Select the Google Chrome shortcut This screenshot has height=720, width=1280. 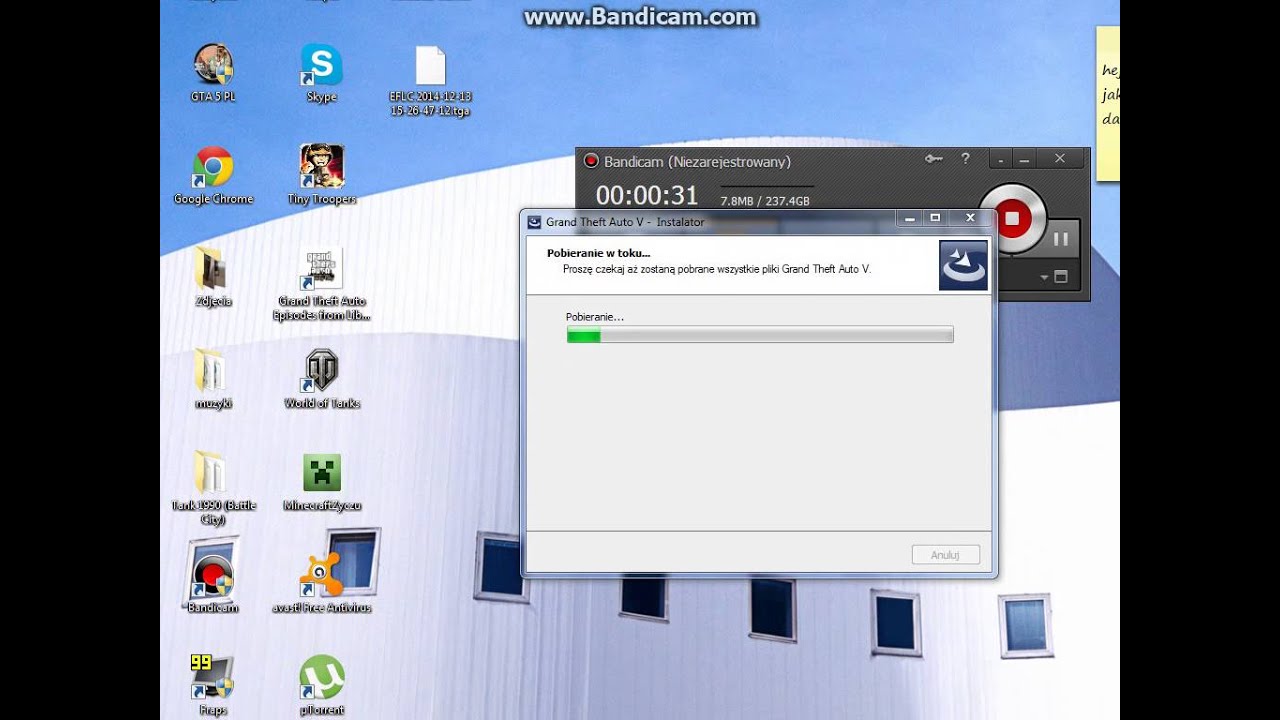click(213, 175)
